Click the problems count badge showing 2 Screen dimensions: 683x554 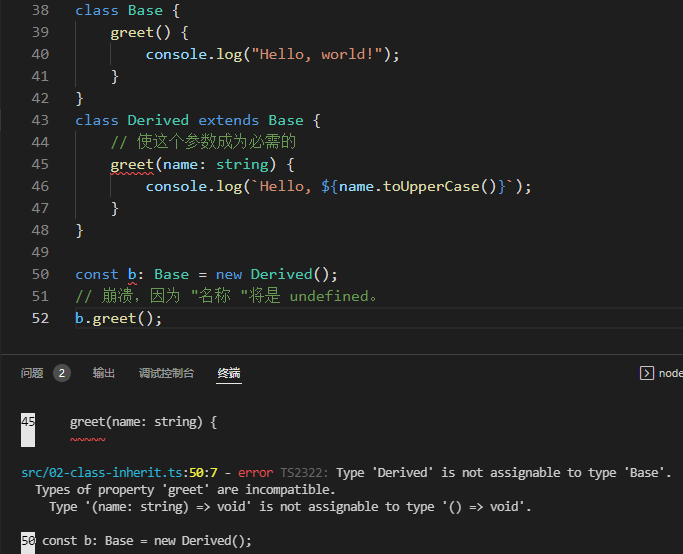pyautogui.click(x=62, y=373)
